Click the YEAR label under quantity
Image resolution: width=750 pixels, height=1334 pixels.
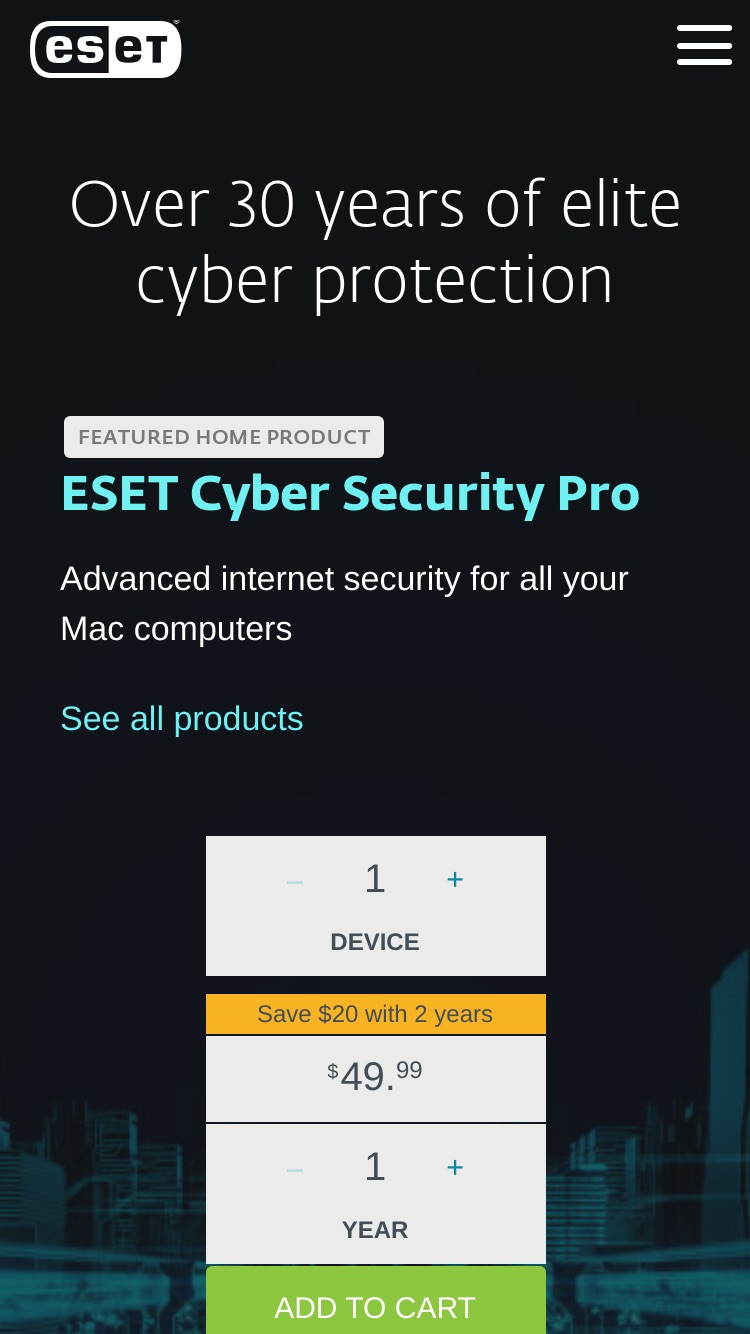(375, 1230)
